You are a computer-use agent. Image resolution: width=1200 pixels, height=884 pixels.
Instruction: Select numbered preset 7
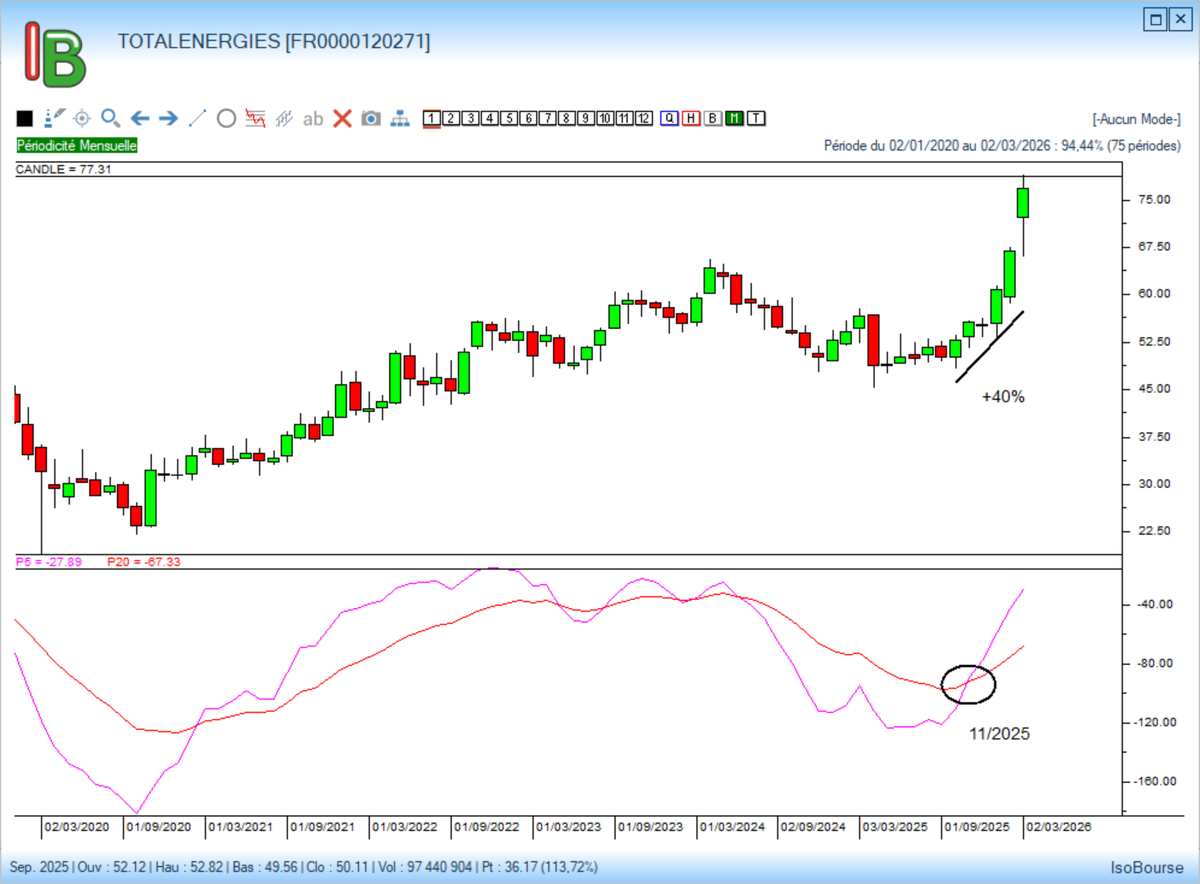(x=547, y=119)
